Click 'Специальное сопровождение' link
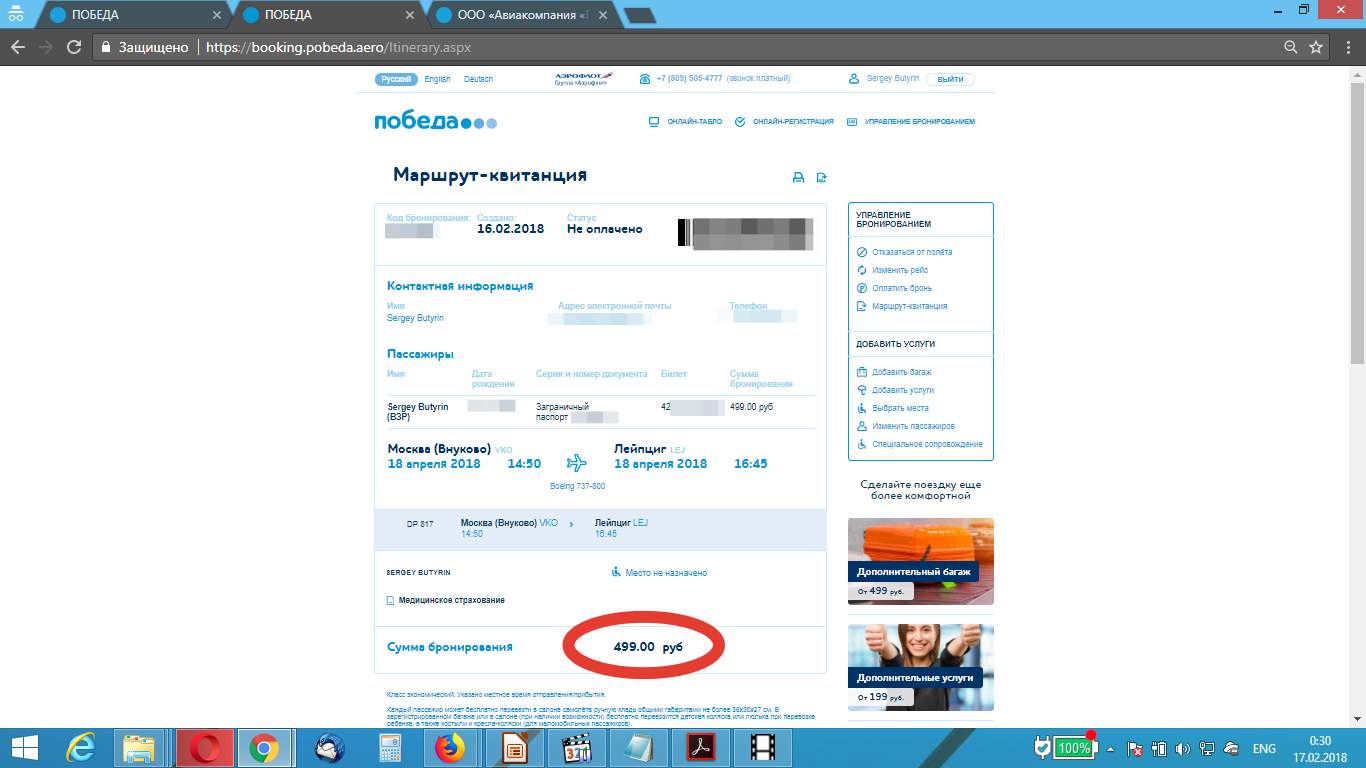This screenshot has height=768, width=1366. click(x=927, y=444)
